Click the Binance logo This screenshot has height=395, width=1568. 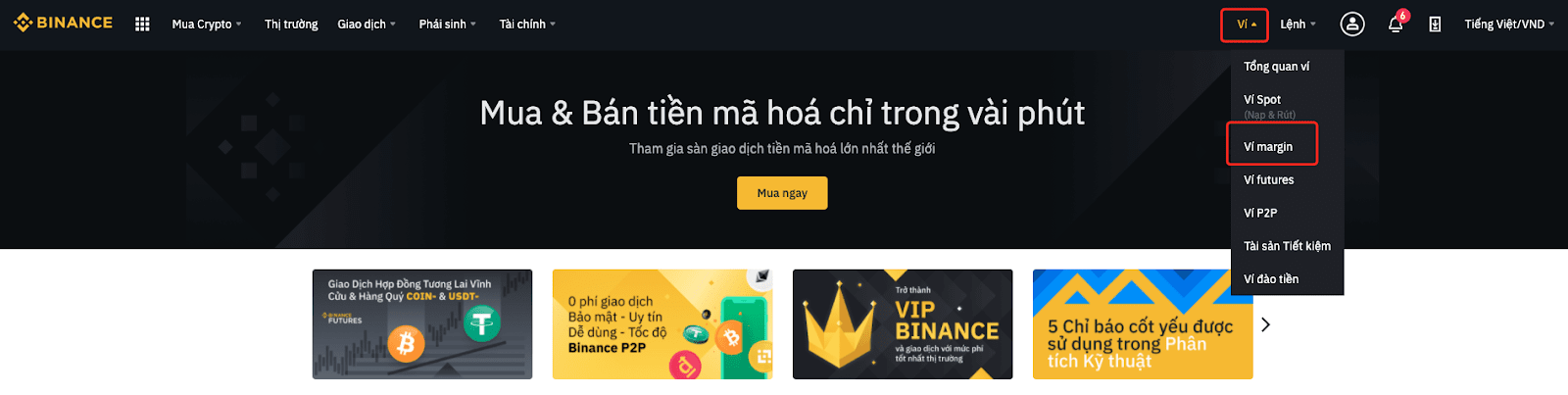(63, 23)
